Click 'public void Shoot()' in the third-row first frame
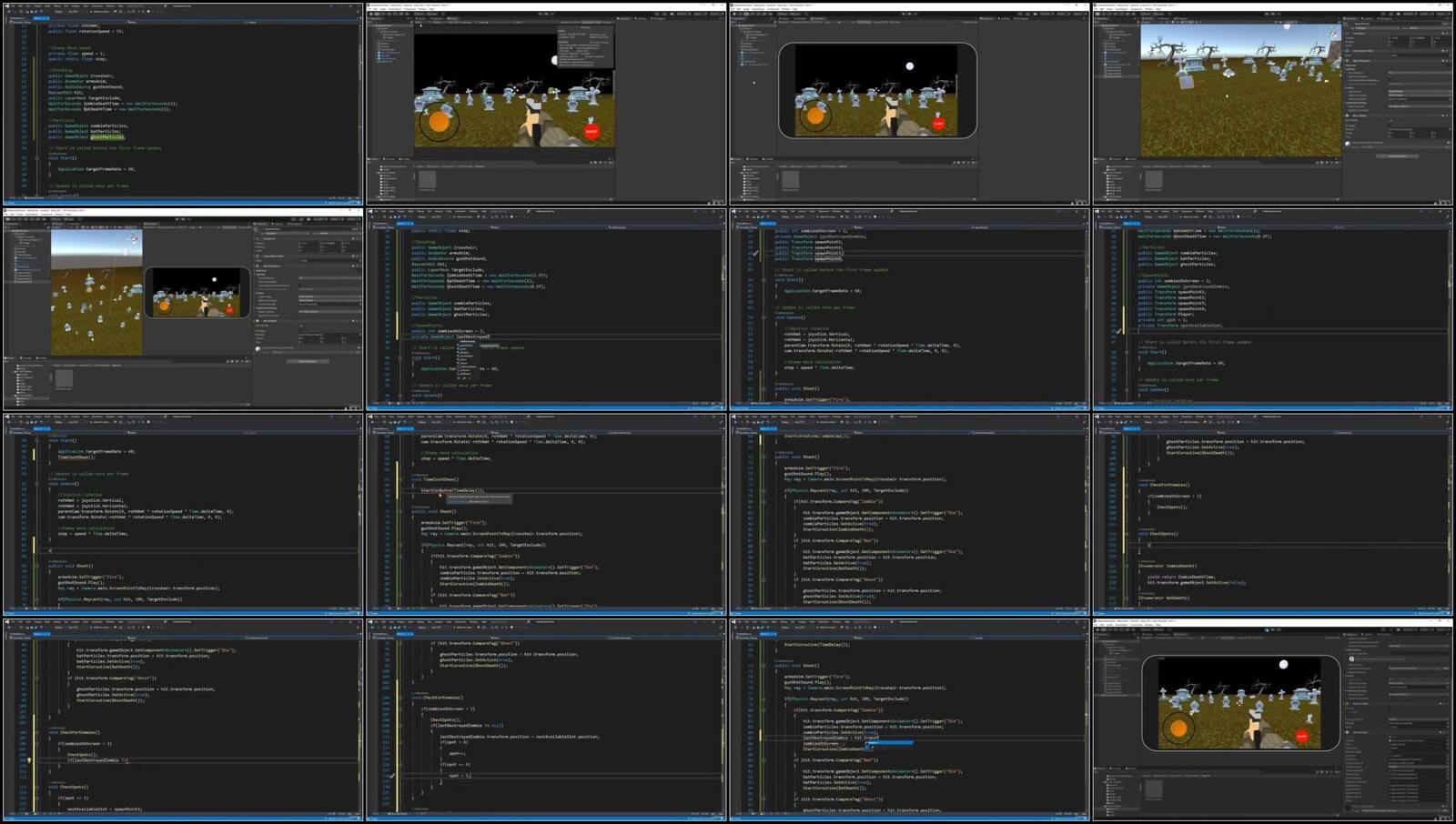Screen dimensions: 1456x824 tap(70, 566)
